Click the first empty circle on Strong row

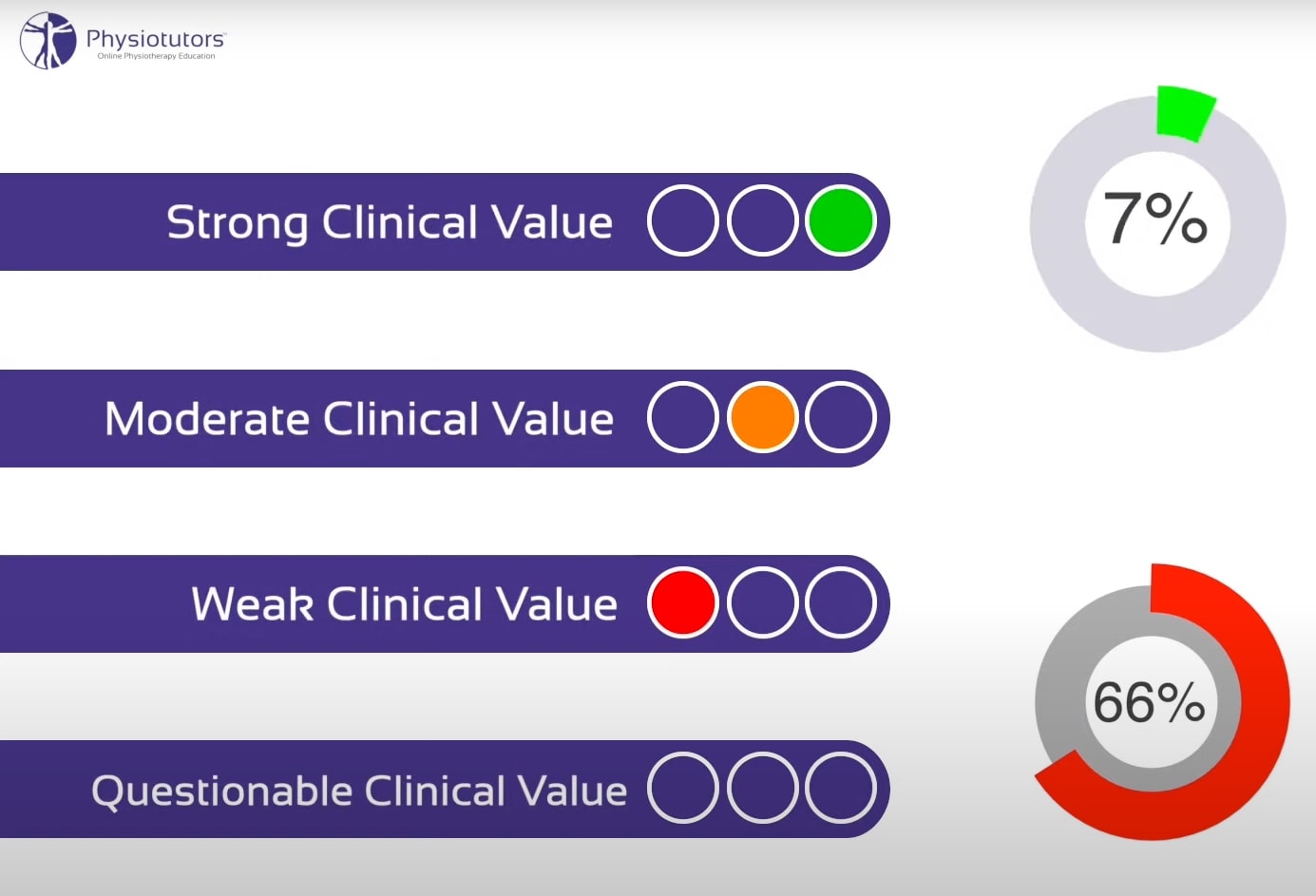pos(683,220)
